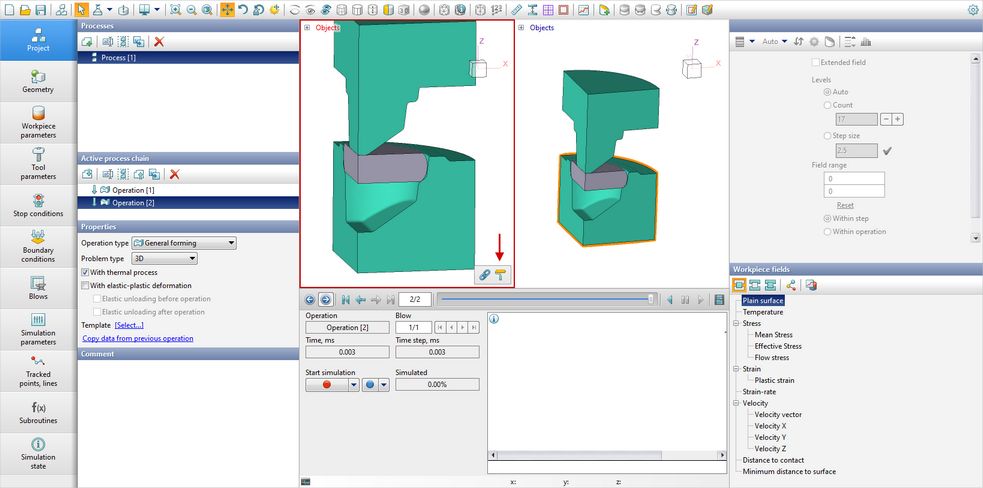Activate the pan/move view tool
Screen dimensions: 983x488
227,10
